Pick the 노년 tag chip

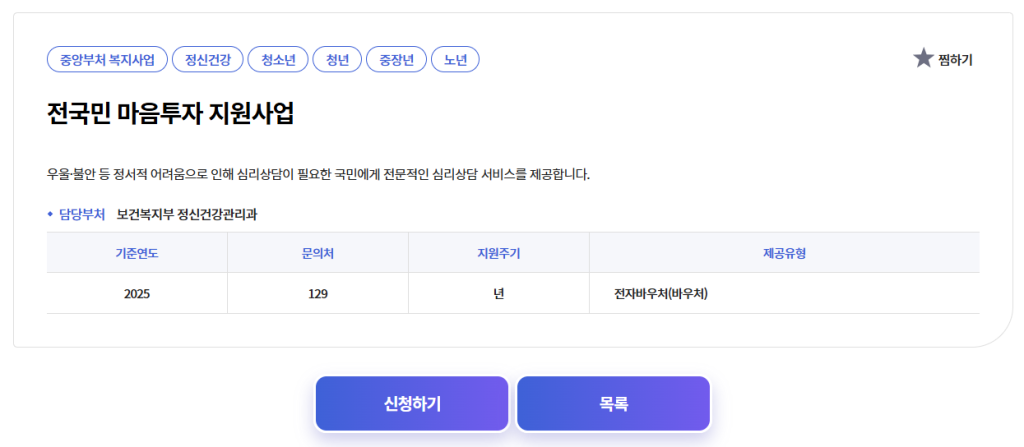[x=455, y=60]
